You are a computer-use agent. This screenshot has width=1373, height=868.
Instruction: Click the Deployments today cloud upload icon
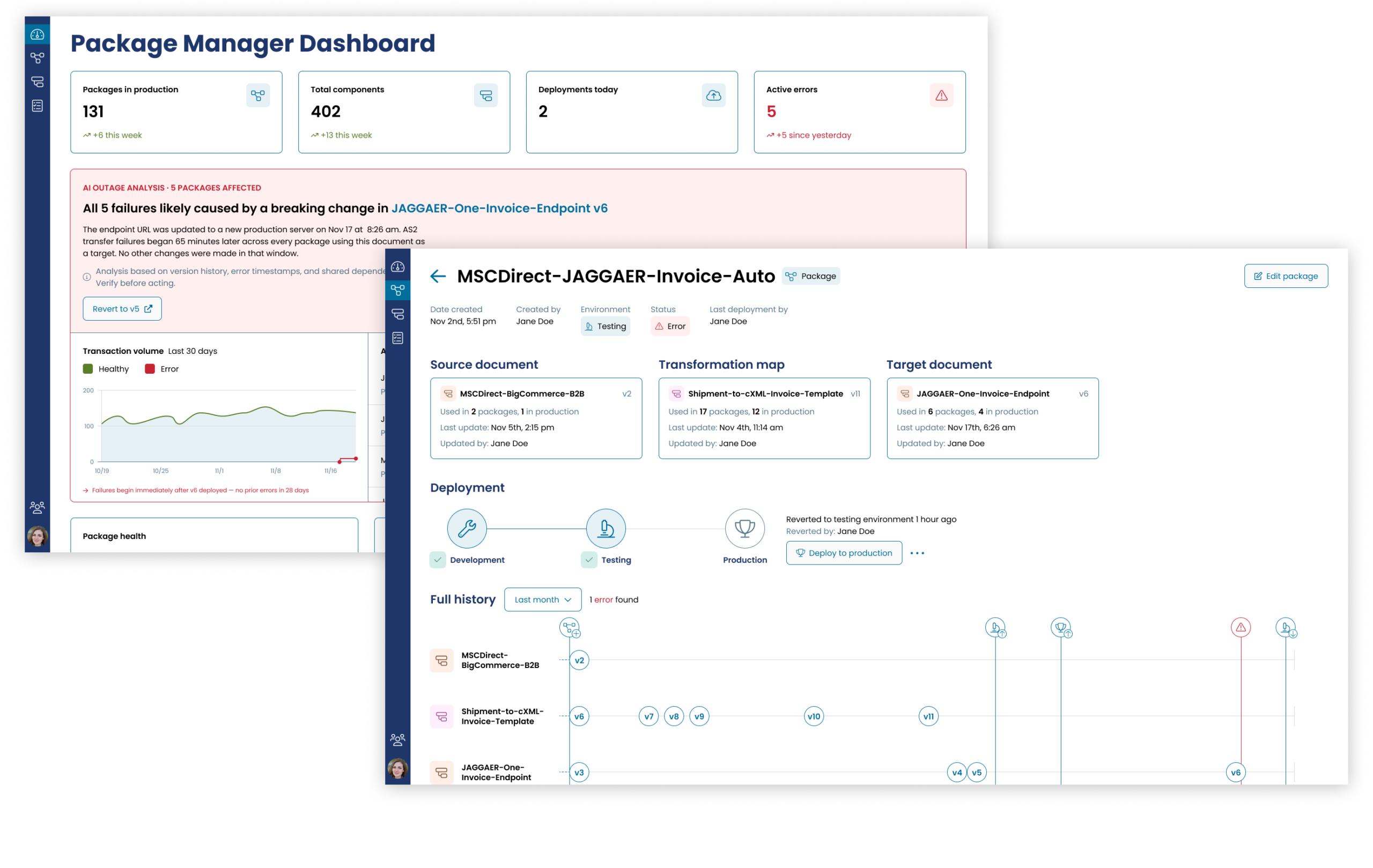(x=713, y=95)
